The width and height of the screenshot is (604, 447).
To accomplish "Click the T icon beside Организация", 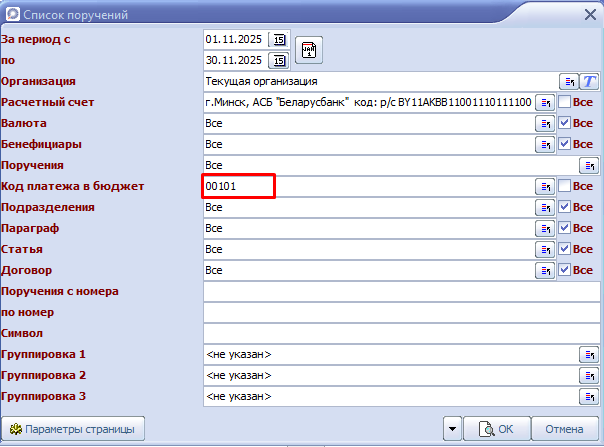I will tap(589, 81).
